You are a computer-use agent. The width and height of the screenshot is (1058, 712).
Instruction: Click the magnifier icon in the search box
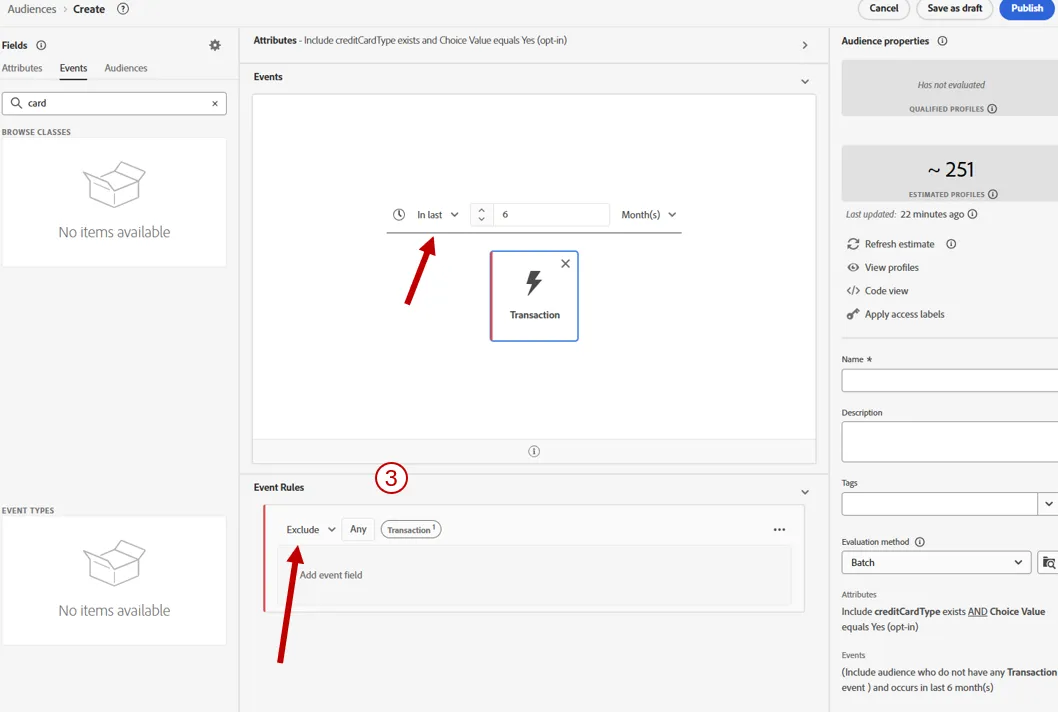(16, 103)
